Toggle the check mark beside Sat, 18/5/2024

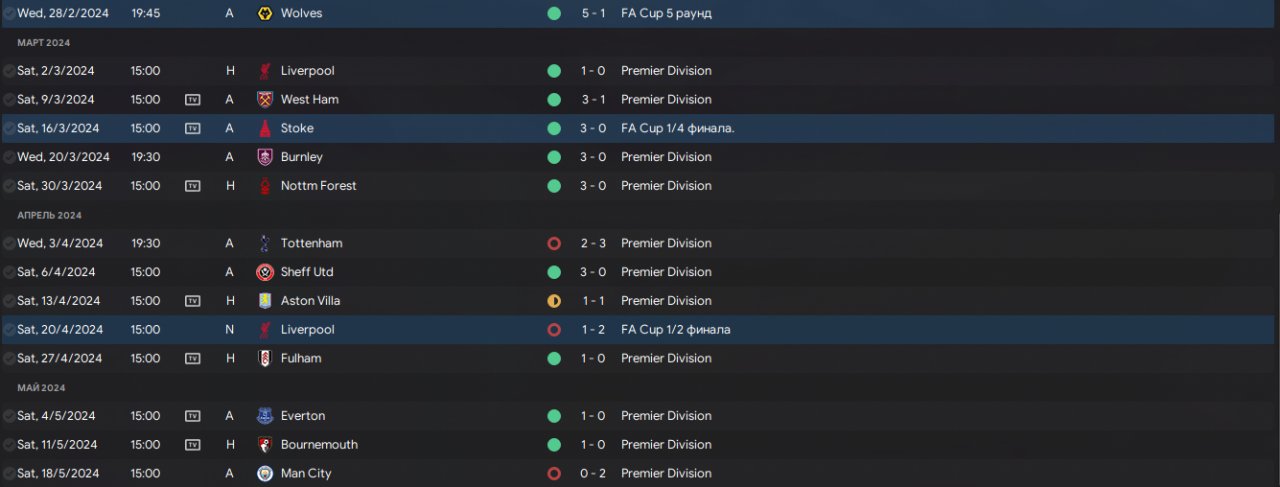tap(9, 474)
